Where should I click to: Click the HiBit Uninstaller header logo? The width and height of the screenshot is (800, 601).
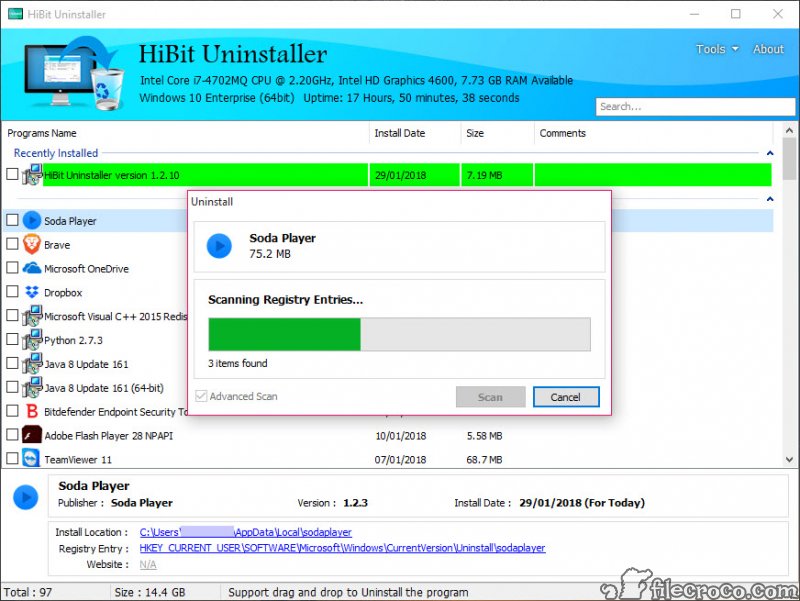pyautogui.click(x=74, y=73)
